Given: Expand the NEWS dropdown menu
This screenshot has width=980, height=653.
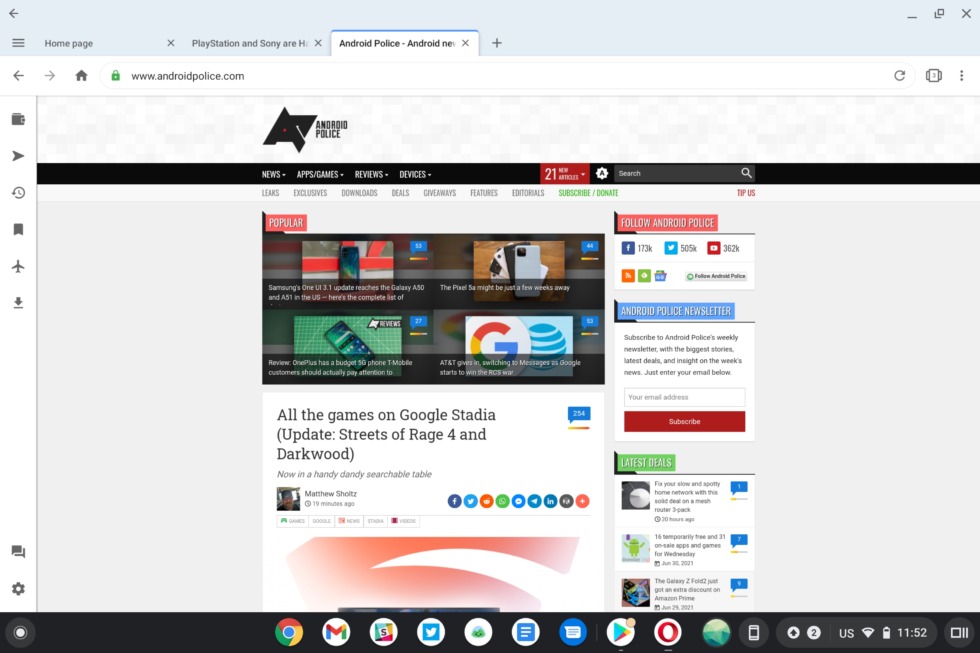Looking at the screenshot, I should (272, 173).
